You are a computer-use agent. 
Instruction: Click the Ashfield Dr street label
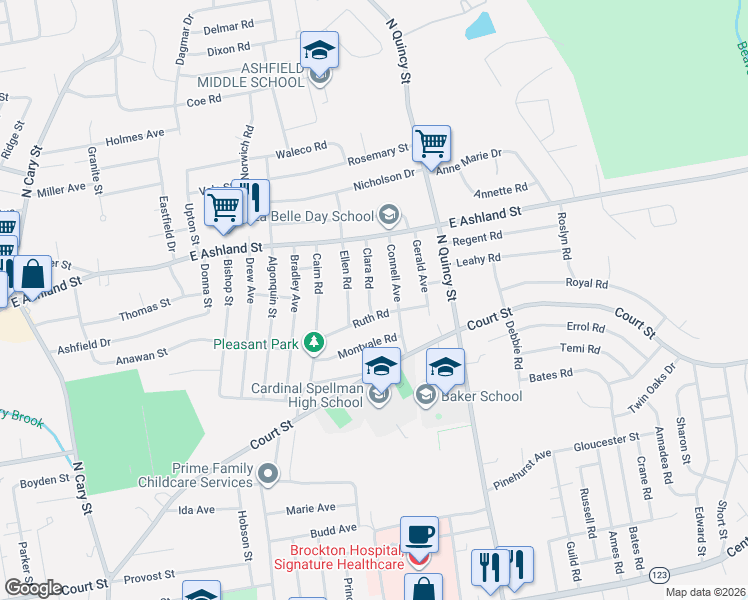click(x=84, y=346)
